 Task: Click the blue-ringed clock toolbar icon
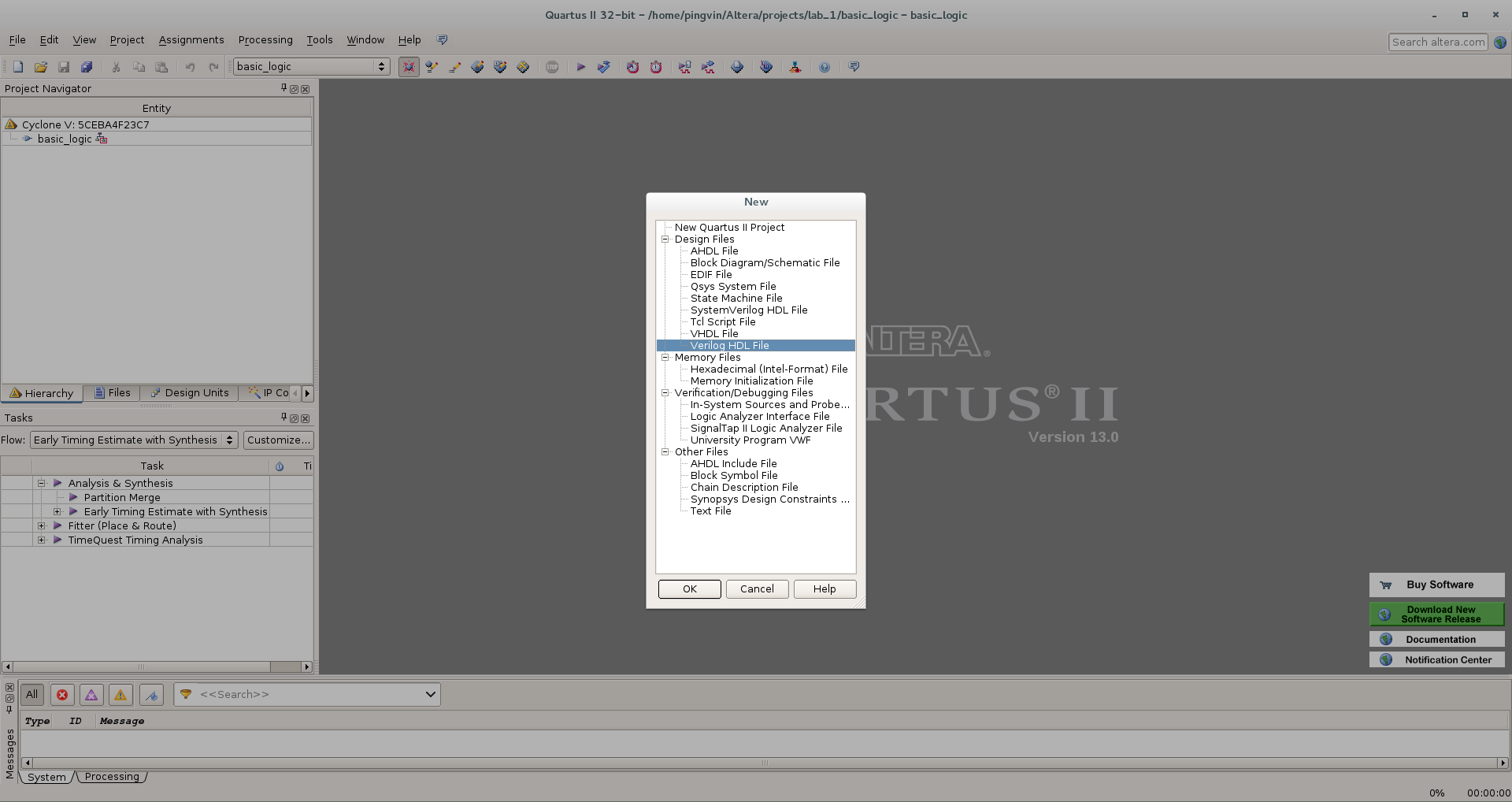632,67
